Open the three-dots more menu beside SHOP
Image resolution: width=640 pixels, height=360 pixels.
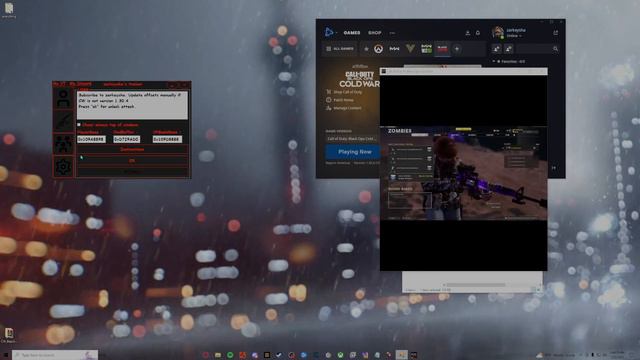tap(392, 33)
